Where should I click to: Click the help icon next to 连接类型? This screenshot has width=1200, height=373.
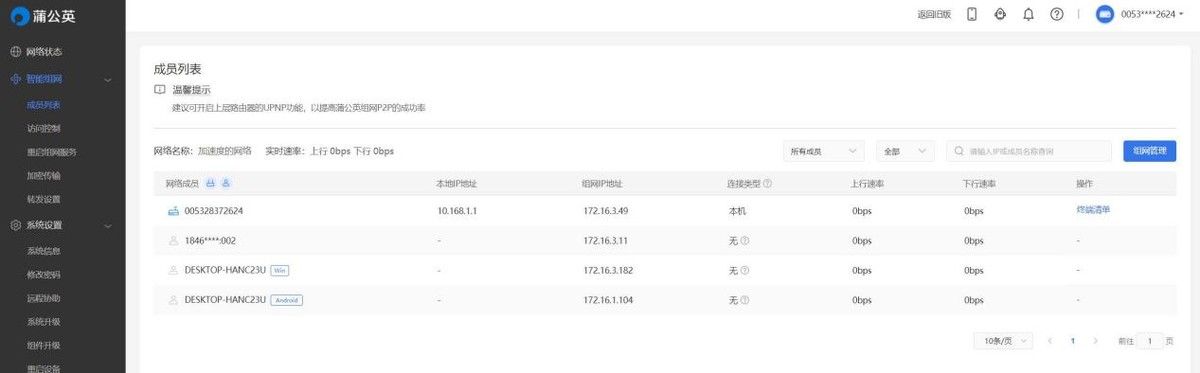point(767,184)
